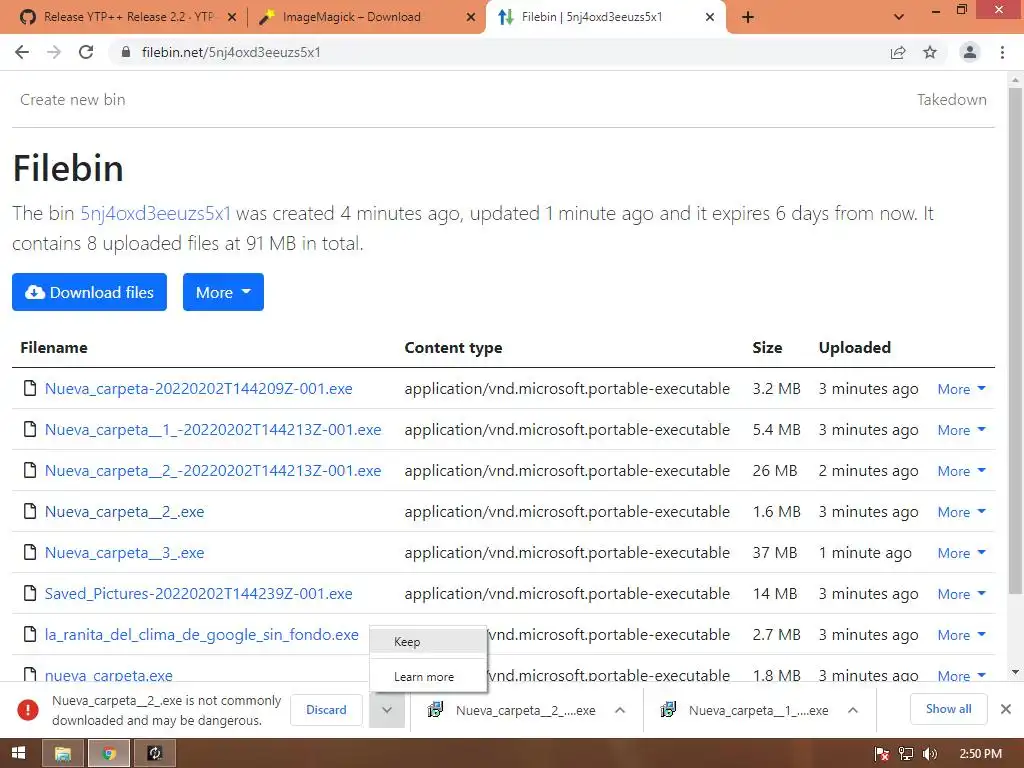Open the tab search chevron
Image resolution: width=1024 pixels, height=768 pixels.
point(899,17)
